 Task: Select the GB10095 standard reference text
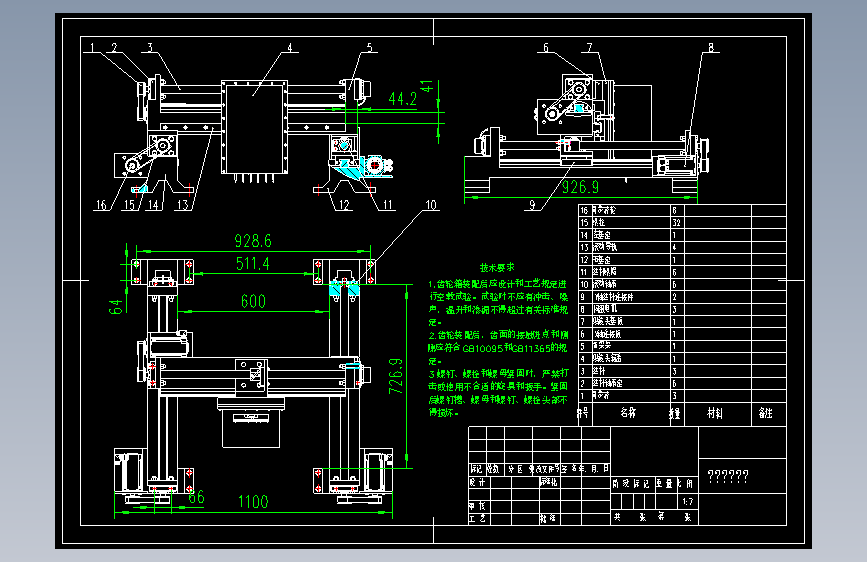point(483,348)
